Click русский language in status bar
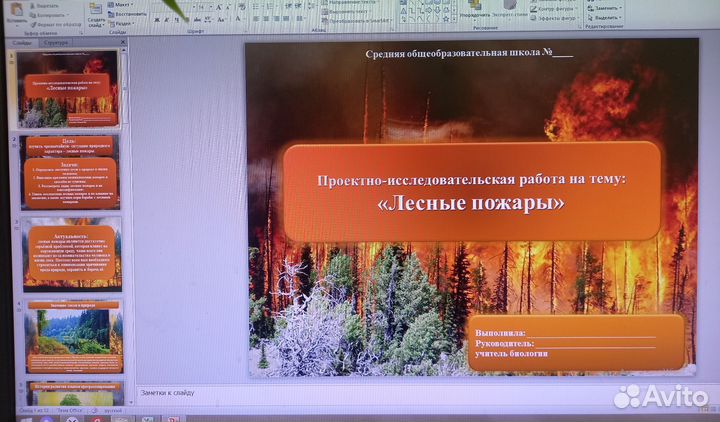This screenshot has height=422, width=720. pyautogui.click(x=113, y=411)
